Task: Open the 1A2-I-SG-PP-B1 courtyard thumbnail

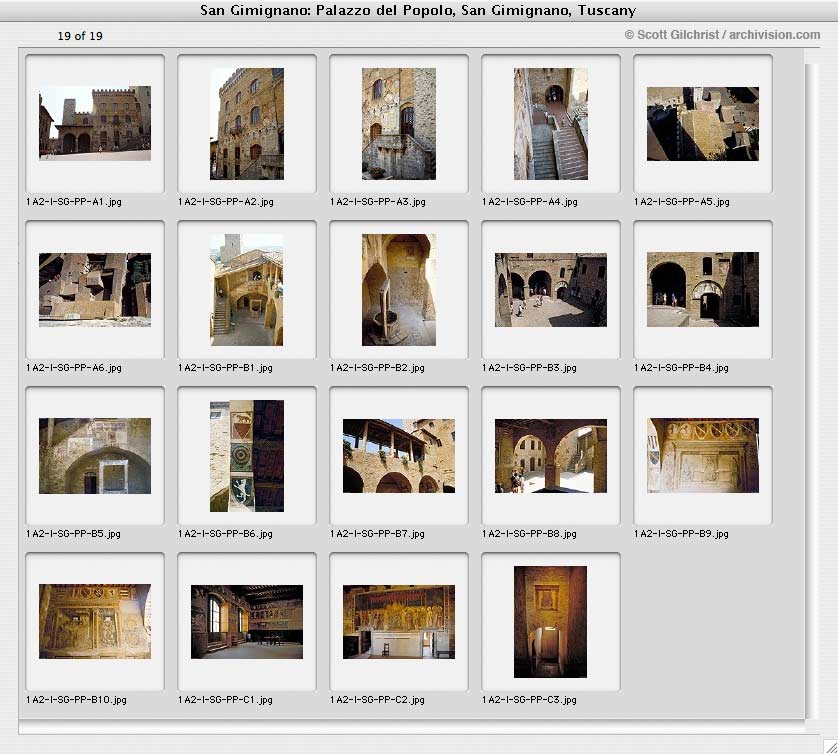Action: click(247, 290)
